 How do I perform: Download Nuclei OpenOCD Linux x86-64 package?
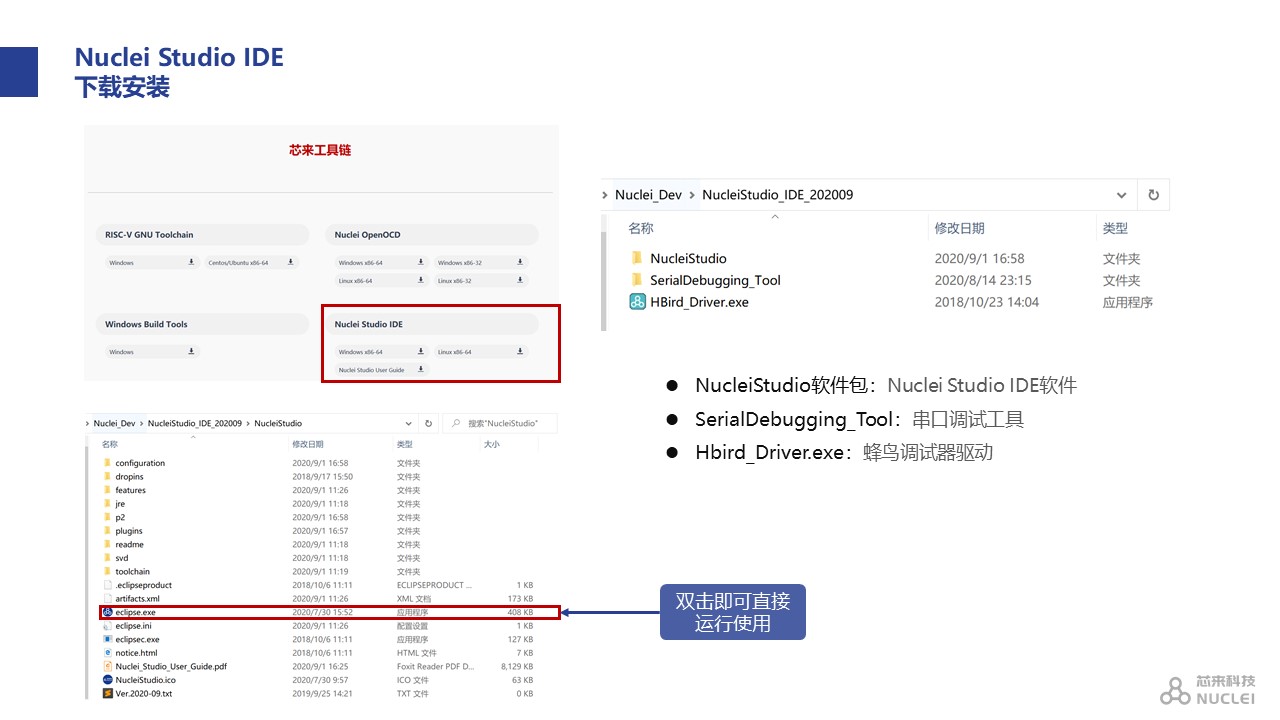point(421,281)
